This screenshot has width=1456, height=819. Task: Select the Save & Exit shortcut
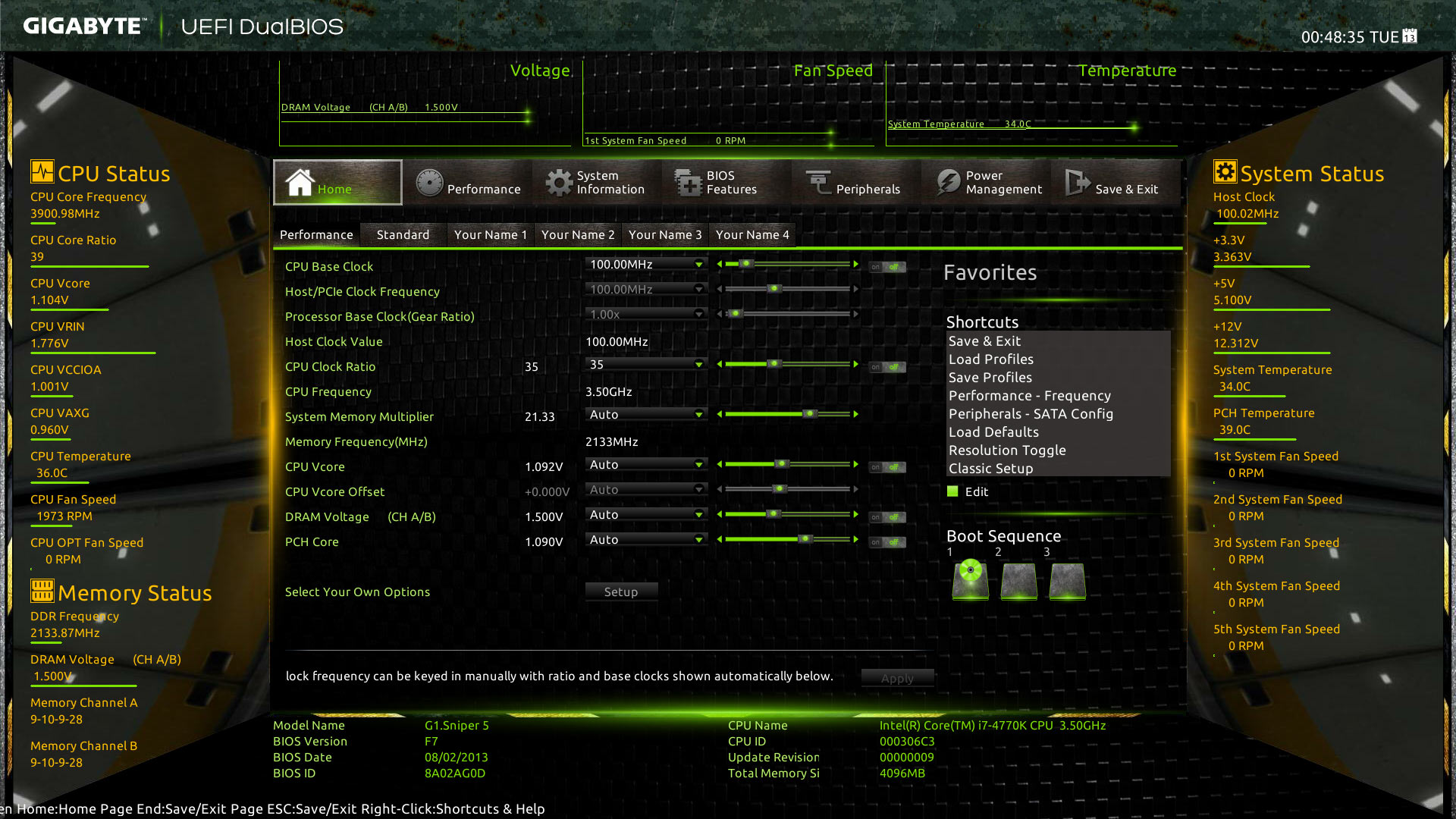[1058, 341]
